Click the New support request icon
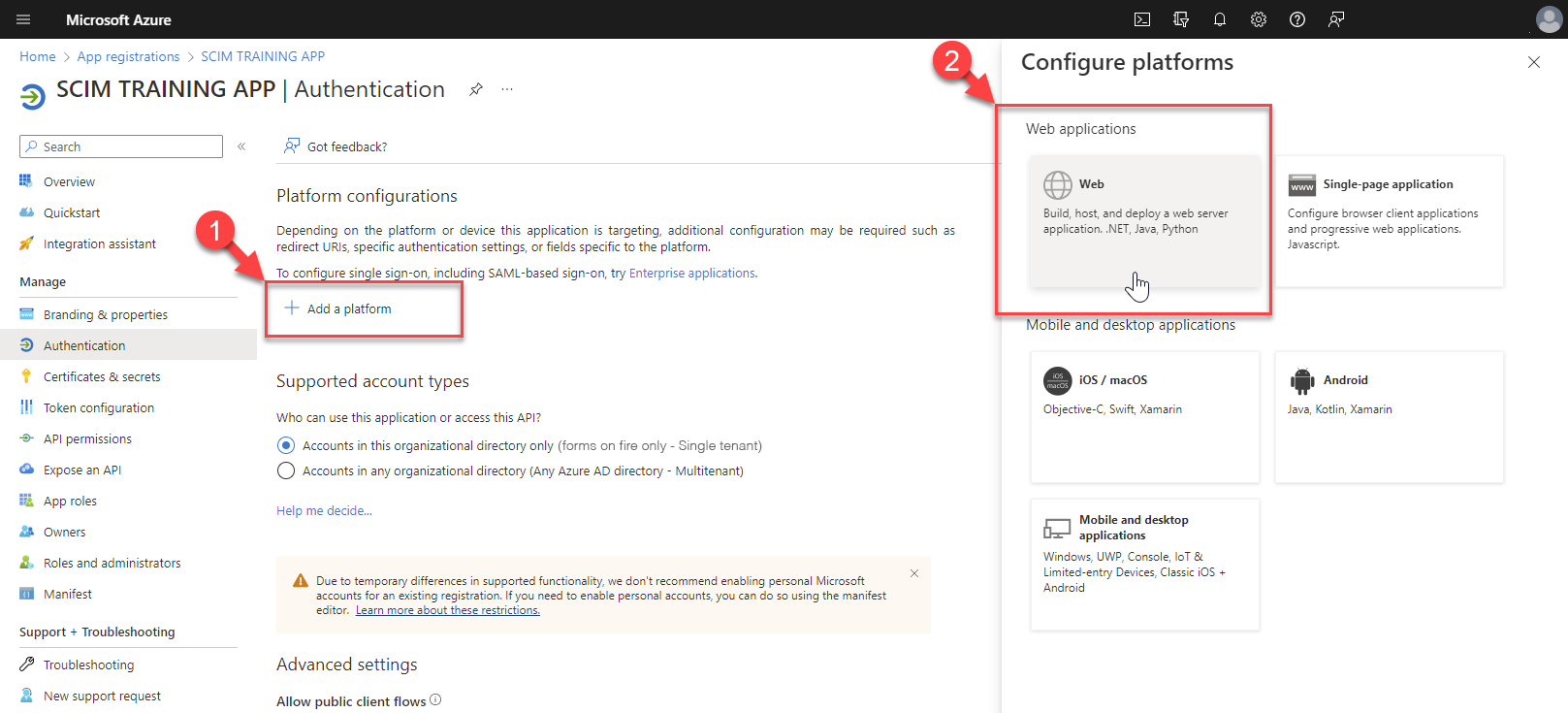 point(26,696)
